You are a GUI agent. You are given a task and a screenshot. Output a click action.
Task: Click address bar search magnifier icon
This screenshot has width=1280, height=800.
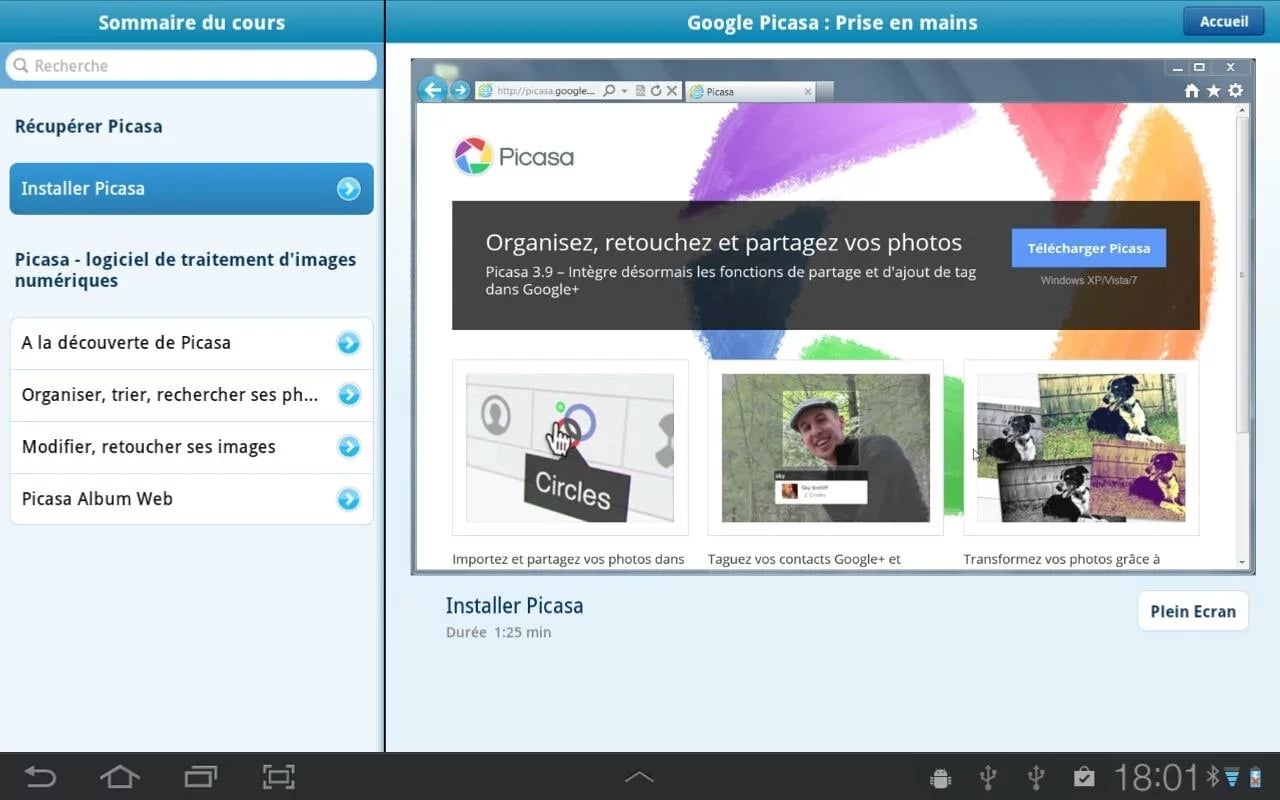[609, 91]
